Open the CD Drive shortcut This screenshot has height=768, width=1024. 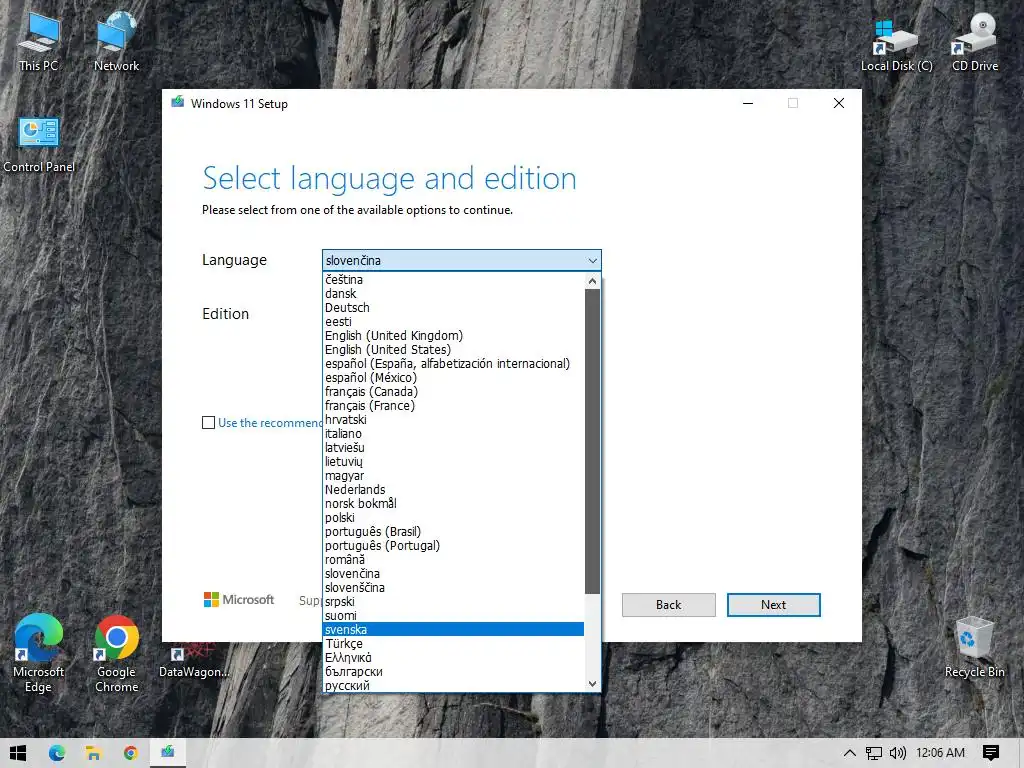pyautogui.click(x=975, y=43)
